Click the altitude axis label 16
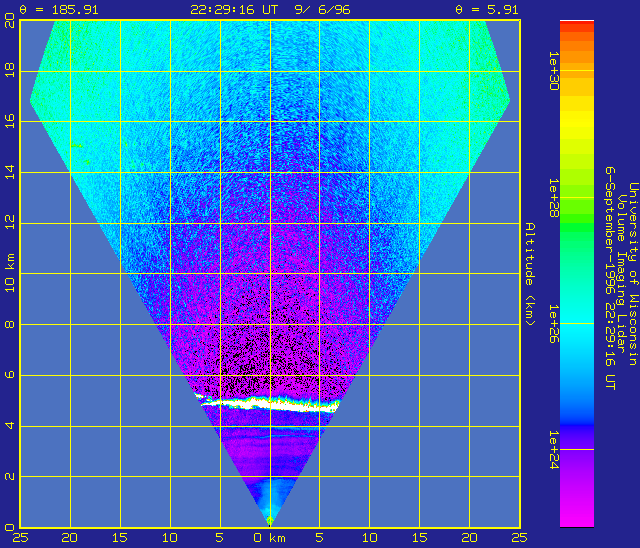This screenshot has height=548, width=640. [10, 121]
